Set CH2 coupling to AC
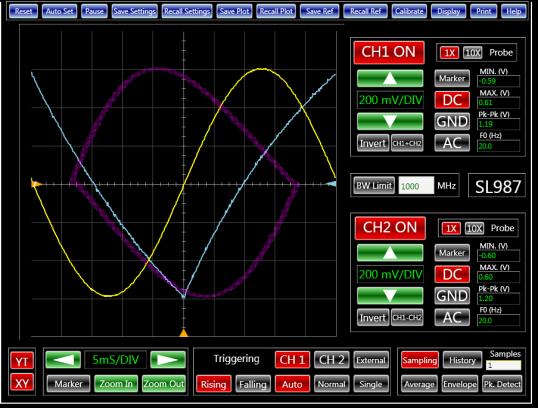This screenshot has height=408, width=538. point(452,317)
